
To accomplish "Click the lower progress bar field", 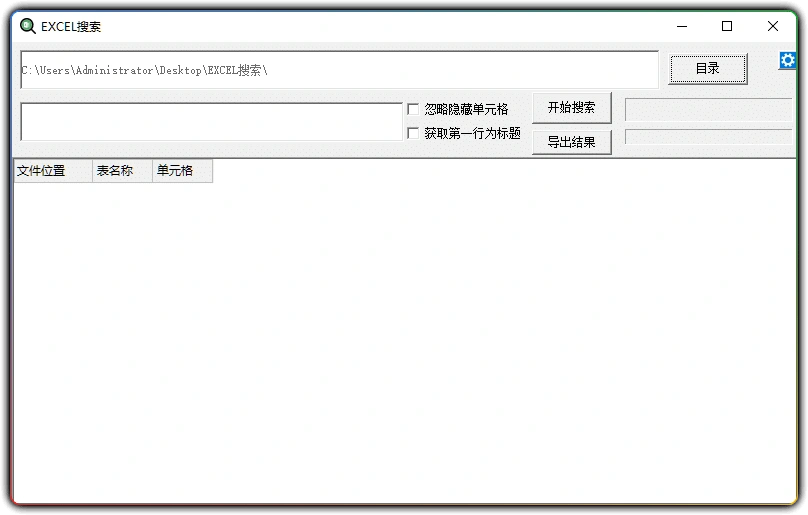I will point(709,137).
